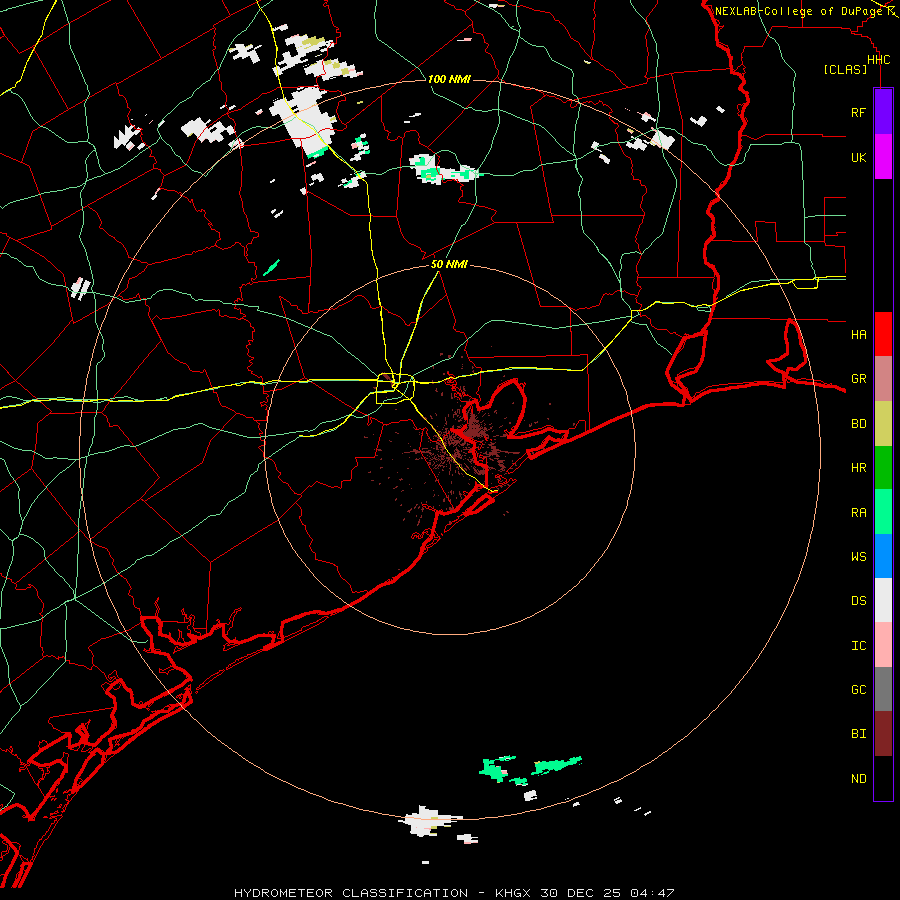This screenshot has height=900, width=900.
Task: Pick the RA light-green legend swatch
Action: click(x=883, y=512)
